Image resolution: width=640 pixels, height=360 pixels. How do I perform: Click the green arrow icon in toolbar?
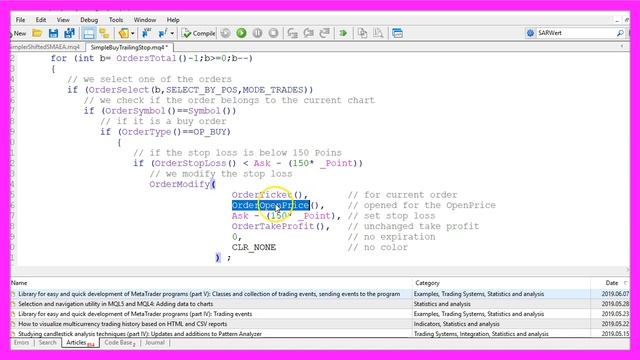(x=343, y=33)
